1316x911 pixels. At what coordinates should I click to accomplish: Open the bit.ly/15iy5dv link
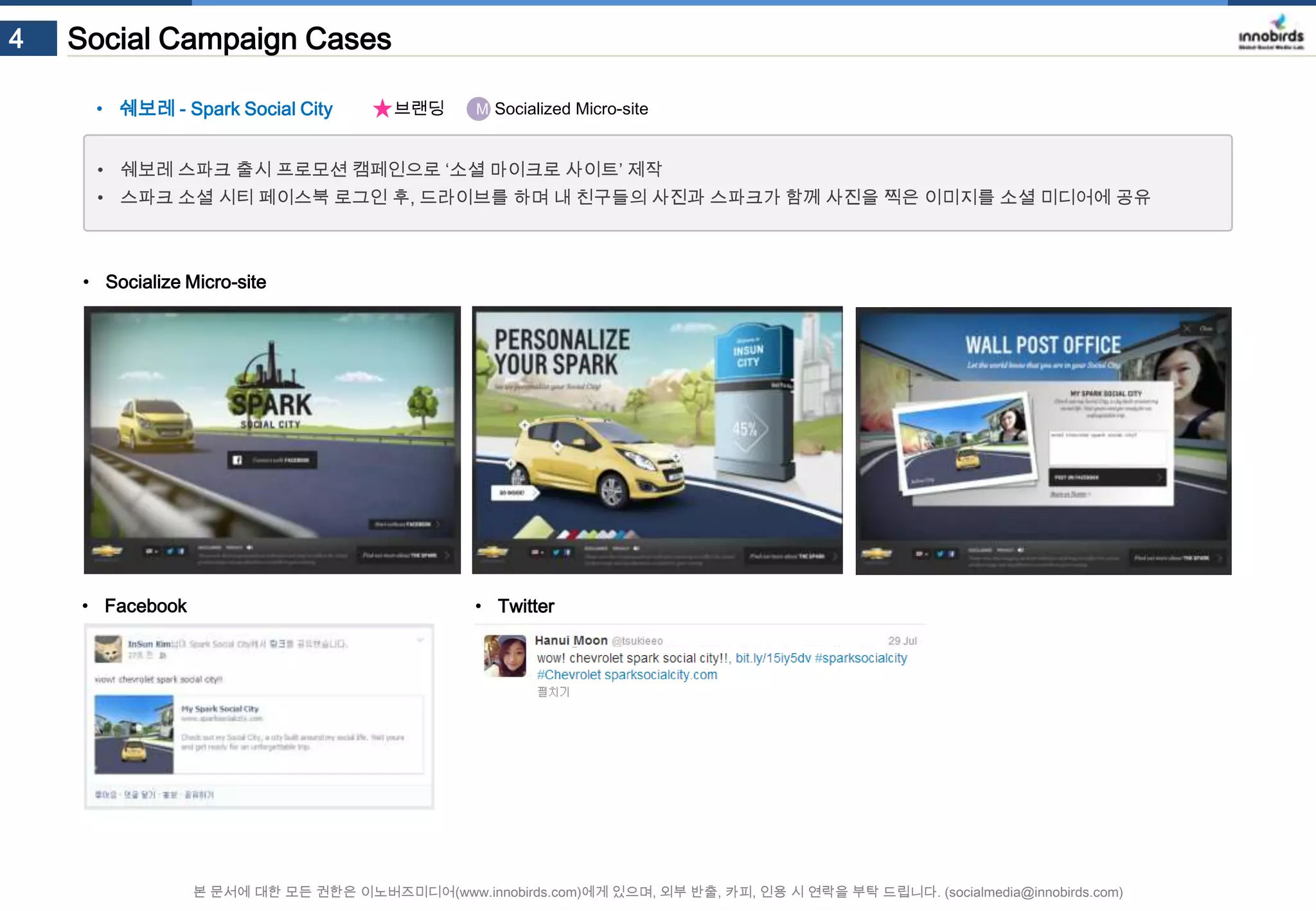pos(773,658)
